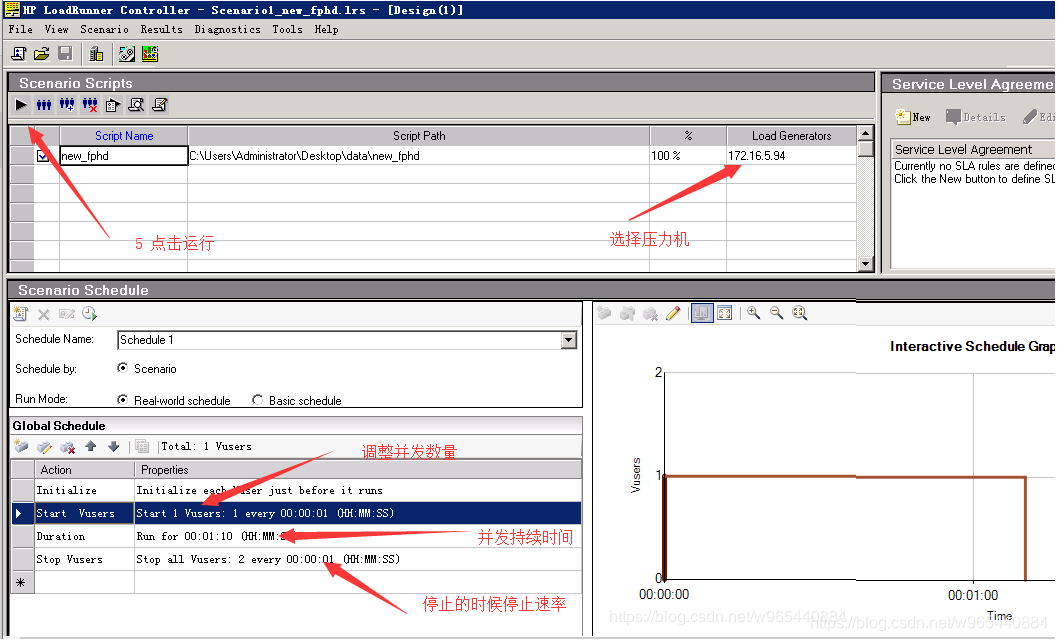The width and height of the screenshot is (1057, 641).
Task: Select Basic schedule run mode
Action: point(258,400)
